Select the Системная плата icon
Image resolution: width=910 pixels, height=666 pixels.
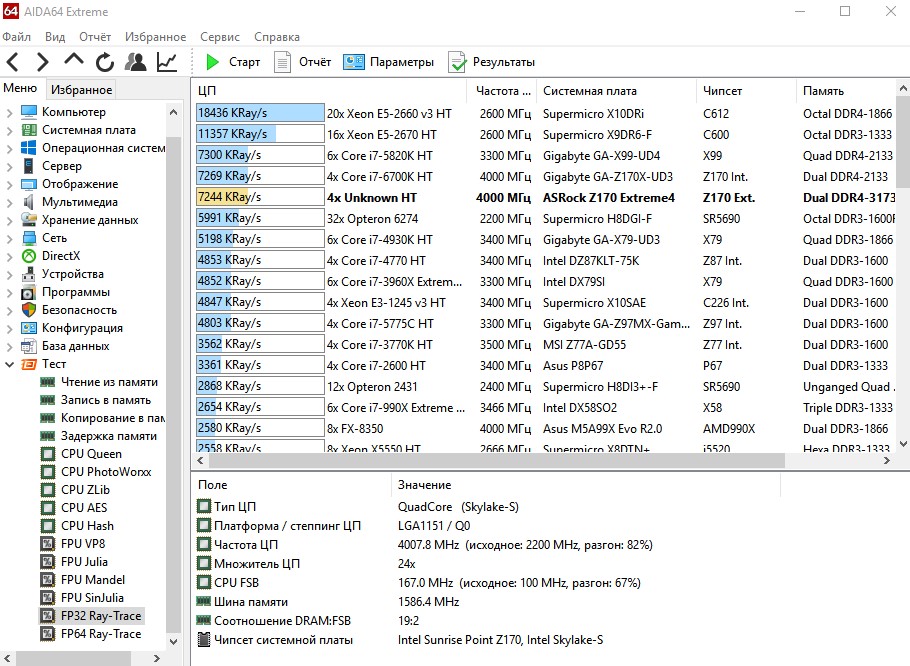(x=28, y=130)
